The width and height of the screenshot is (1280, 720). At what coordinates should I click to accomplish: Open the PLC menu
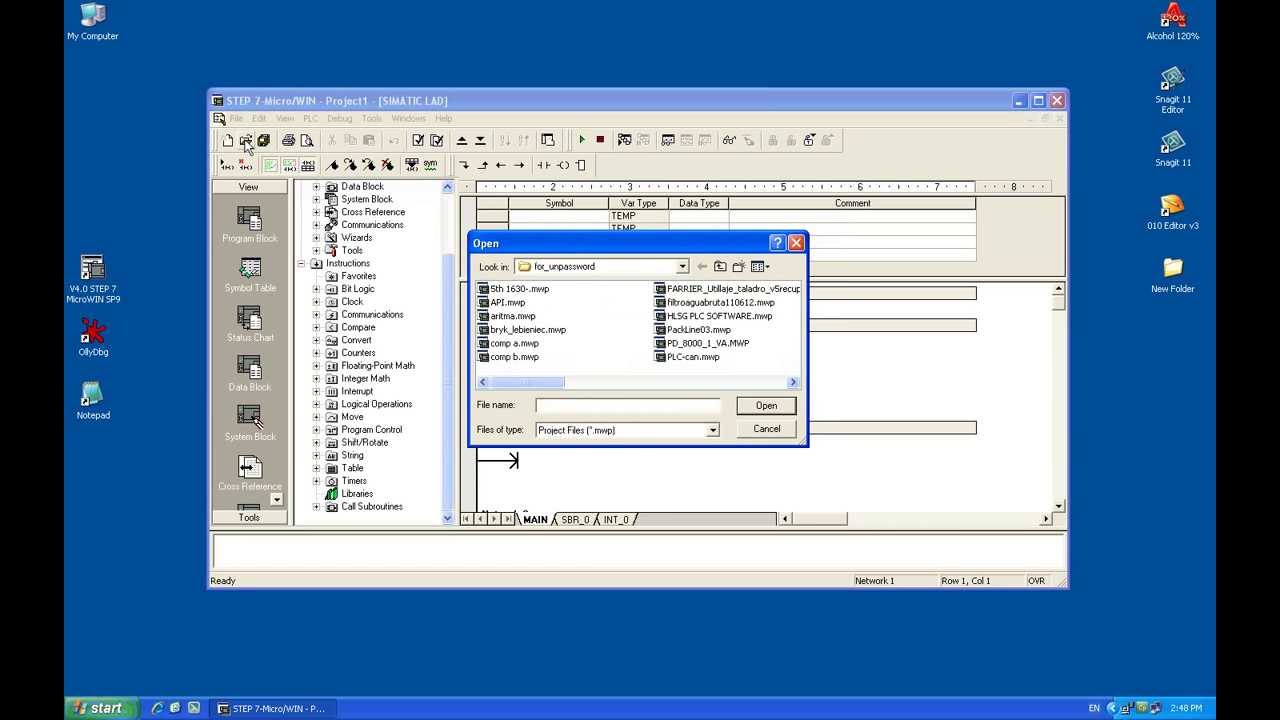coord(310,119)
